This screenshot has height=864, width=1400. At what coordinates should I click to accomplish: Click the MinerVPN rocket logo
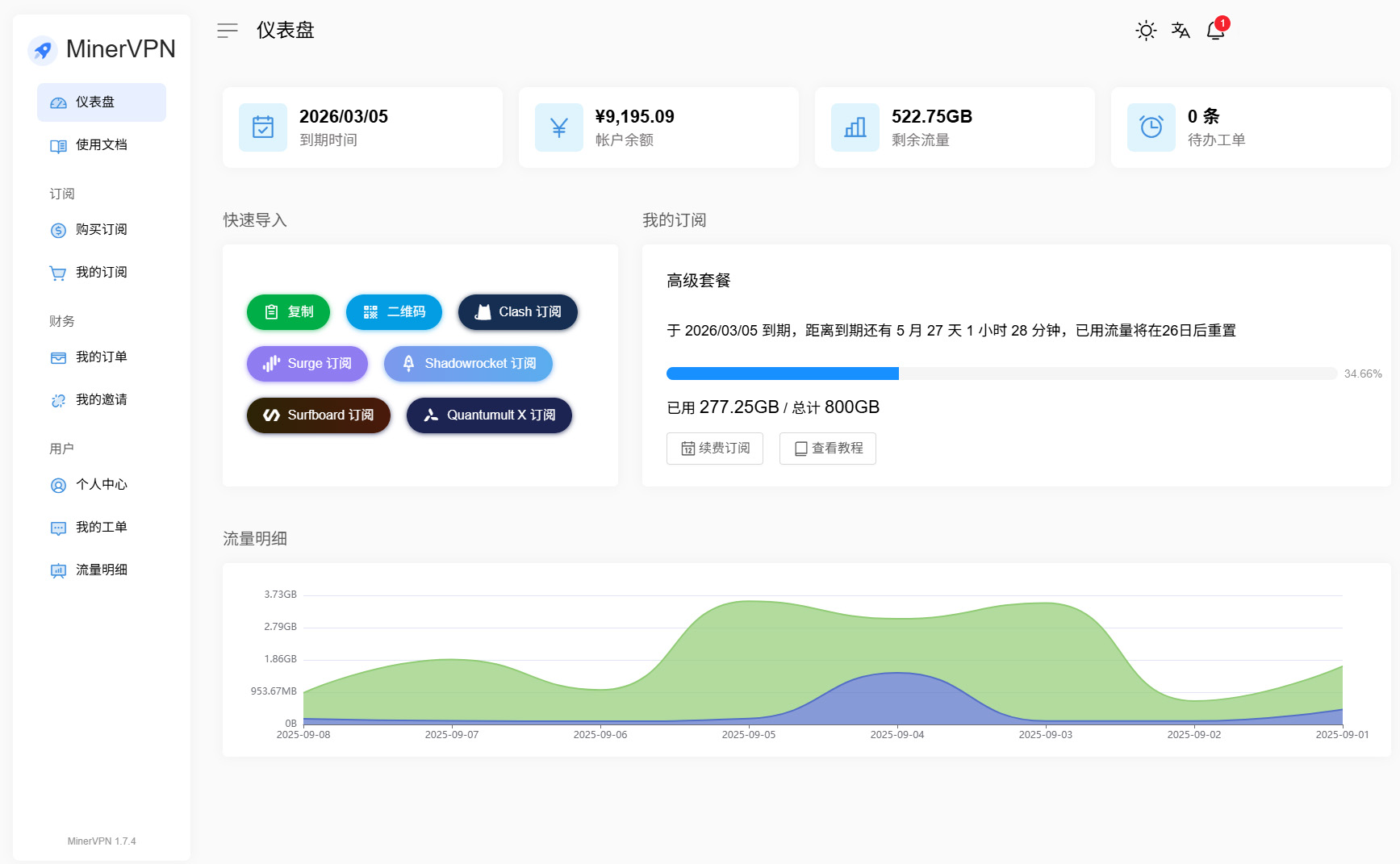tap(43, 50)
